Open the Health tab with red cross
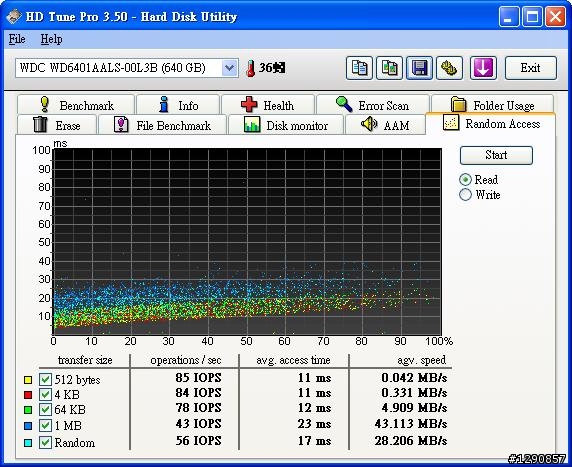This screenshot has width=572, height=467. point(268,105)
